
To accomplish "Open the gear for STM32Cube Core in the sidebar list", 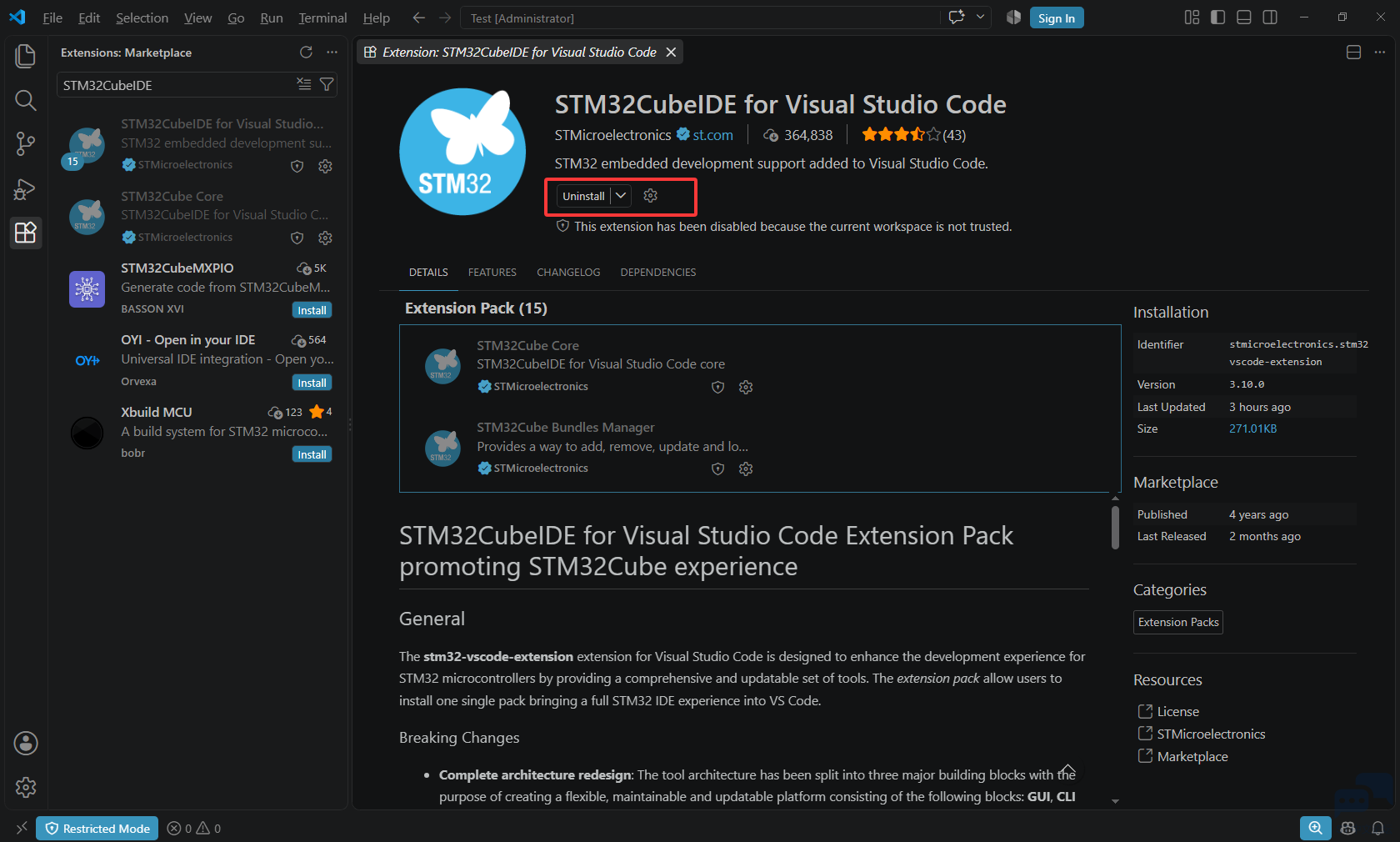I will (325, 238).
